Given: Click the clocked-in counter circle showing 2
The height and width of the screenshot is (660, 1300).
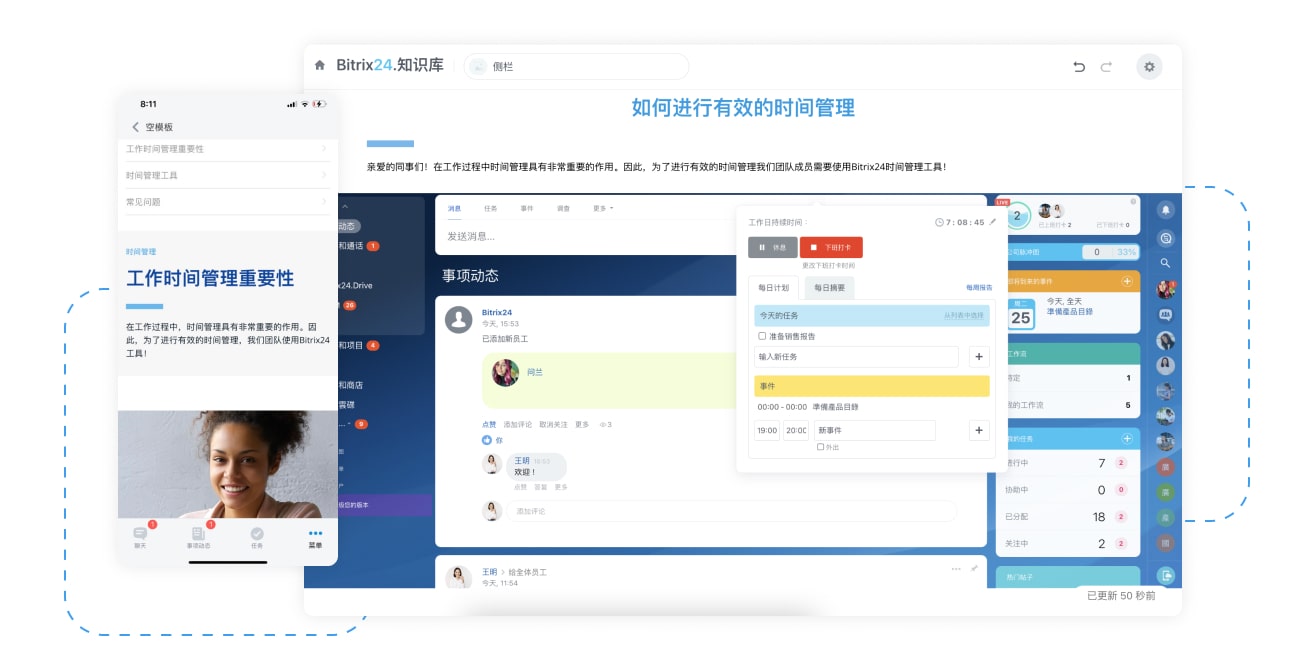Looking at the screenshot, I should tap(1017, 215).
